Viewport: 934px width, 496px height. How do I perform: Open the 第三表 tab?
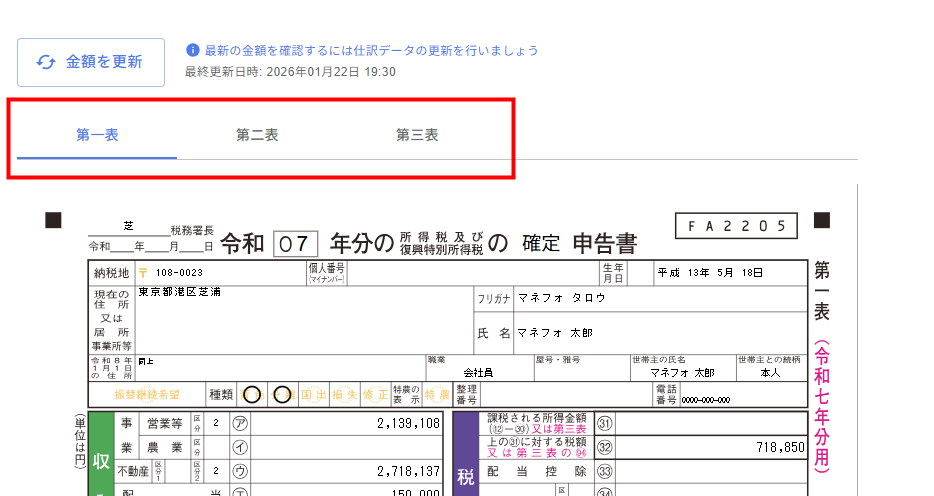[417, 135]
